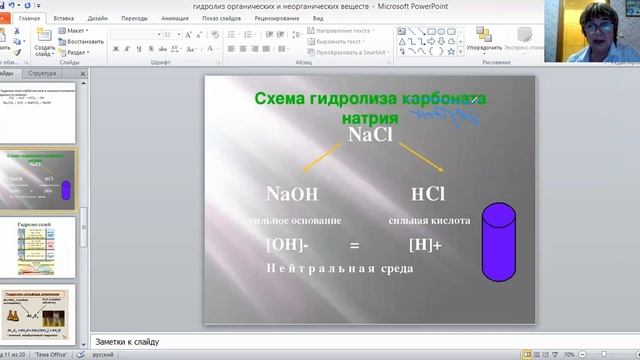Click the Copy icon in clipboard group
Viewport: 640px width, 360px height.
(17, 42)
